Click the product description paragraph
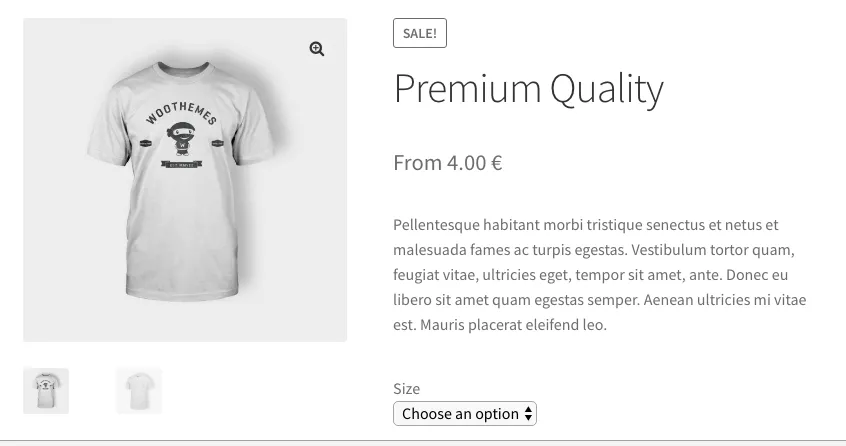The image size is (846, 446). (599, 275)
